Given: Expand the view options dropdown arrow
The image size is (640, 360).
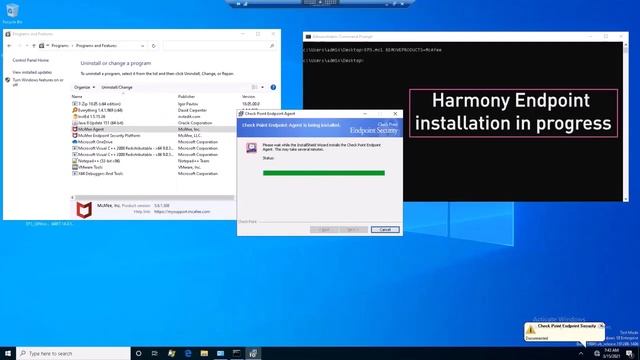Looking at the screenshot, I should point(262,87).
